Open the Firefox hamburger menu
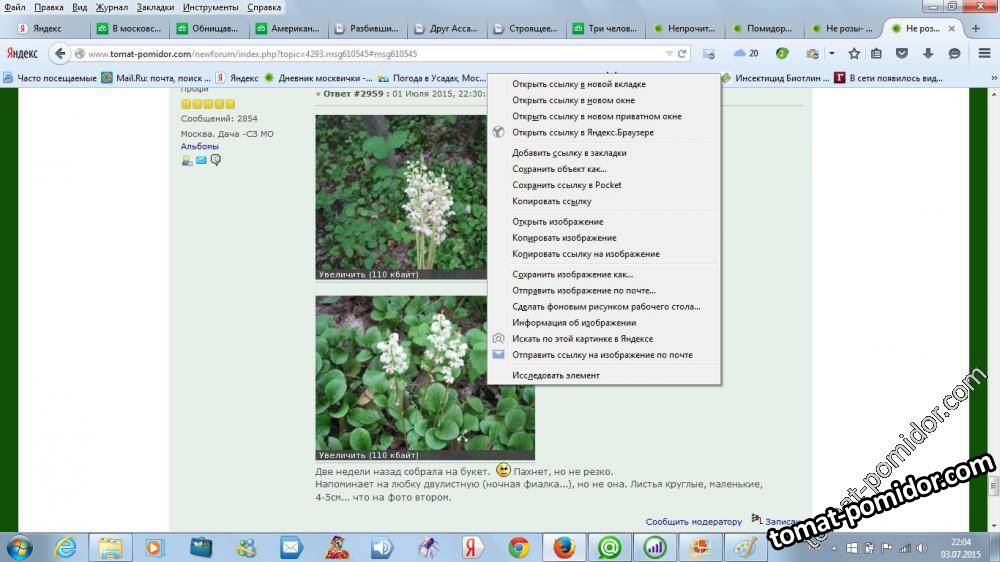The width and height of the screenshot is (1000, 562). click(x=984, y=54)
